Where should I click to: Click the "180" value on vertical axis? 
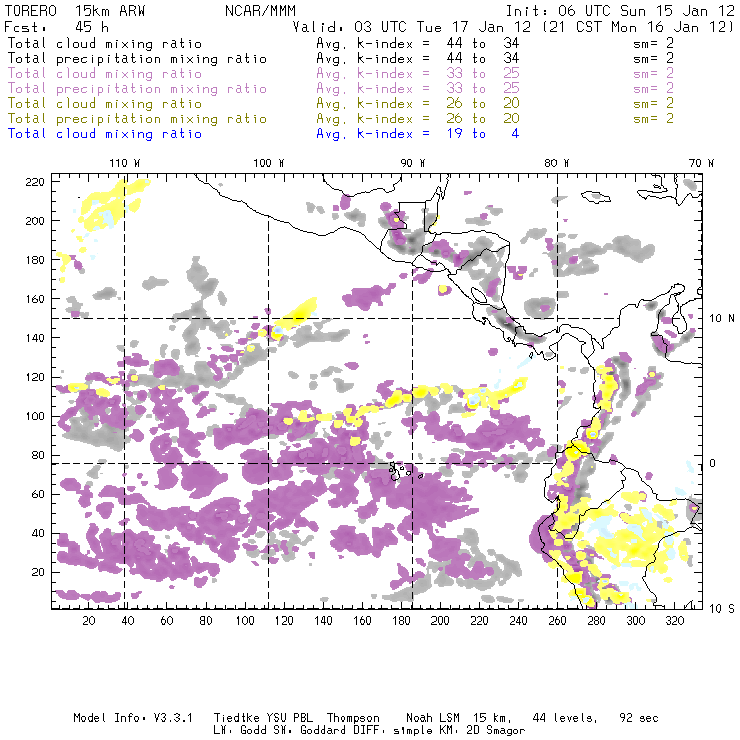click(35, 260)
